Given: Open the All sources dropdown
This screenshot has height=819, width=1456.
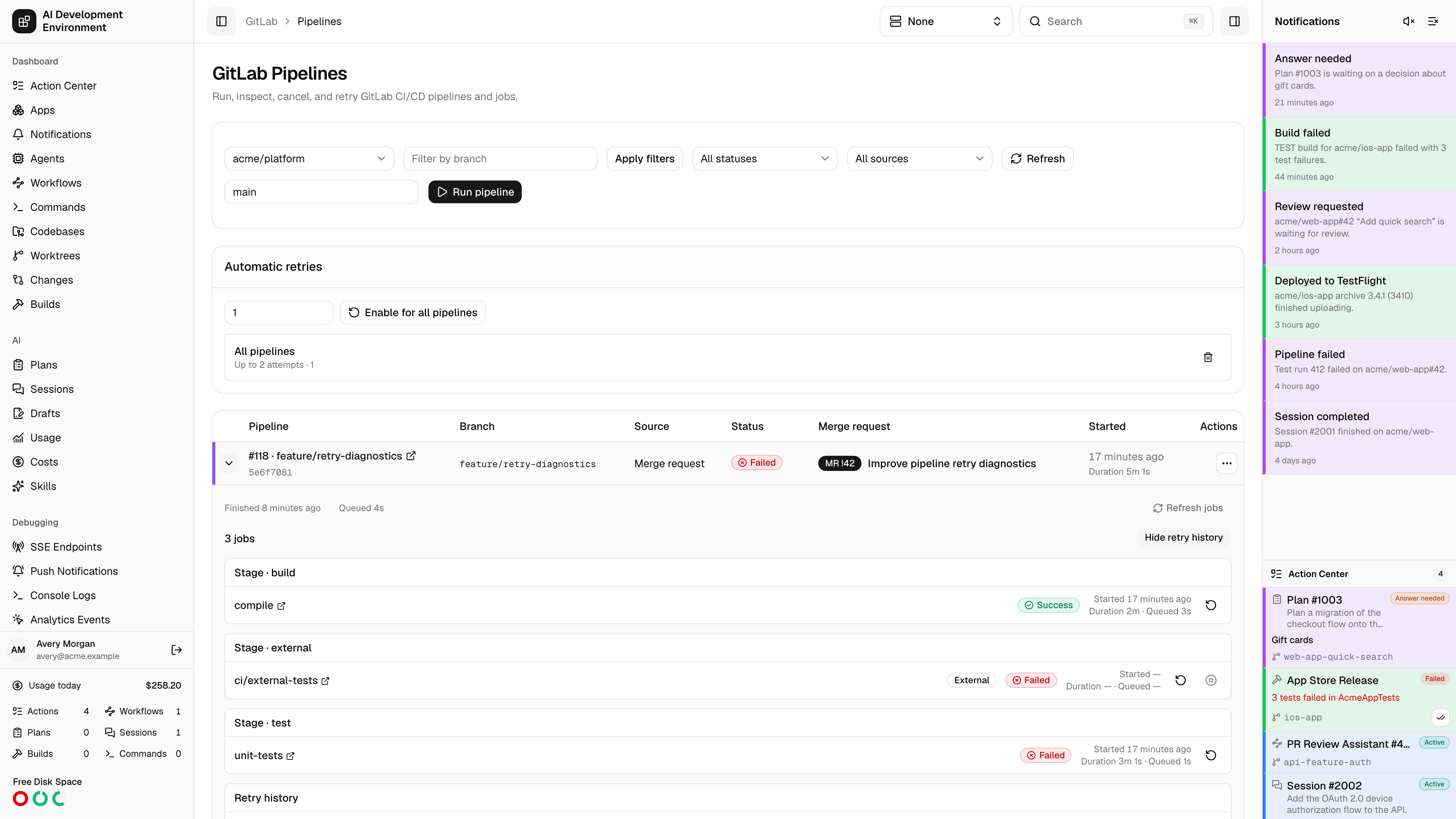Looking at the screenshot, I should 919,159.
